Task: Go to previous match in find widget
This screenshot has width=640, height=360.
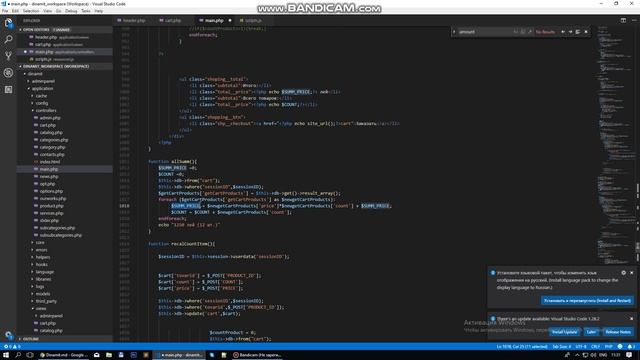Action: click(563, 32)
